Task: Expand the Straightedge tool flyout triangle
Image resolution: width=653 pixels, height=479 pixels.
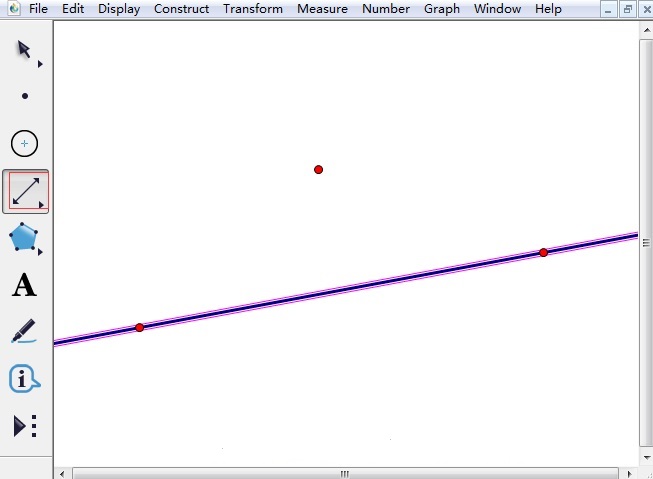Action: point(41,205)
